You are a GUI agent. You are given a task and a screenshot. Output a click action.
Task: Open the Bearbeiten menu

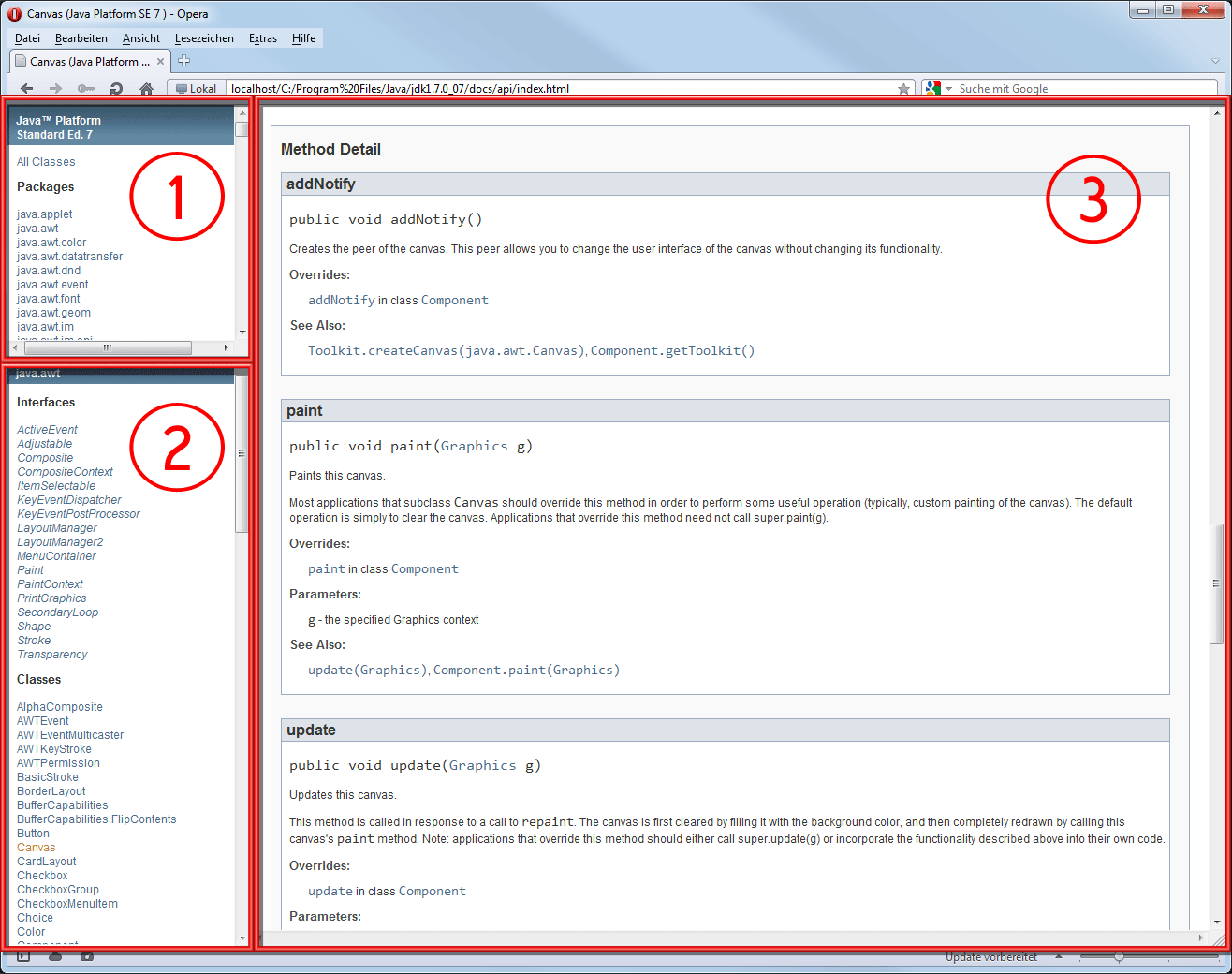pos(81,38)
